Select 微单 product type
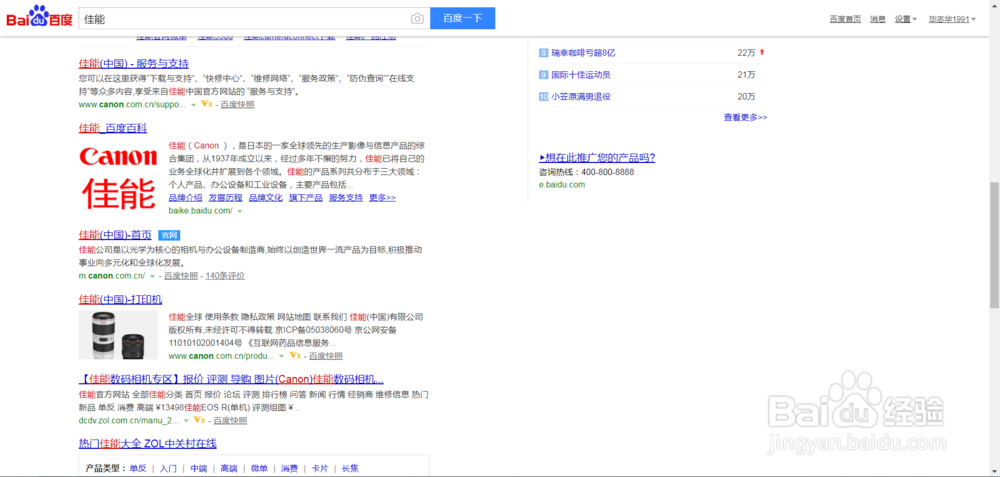This screenshot has height=477, width=1000. pos(260,468)
